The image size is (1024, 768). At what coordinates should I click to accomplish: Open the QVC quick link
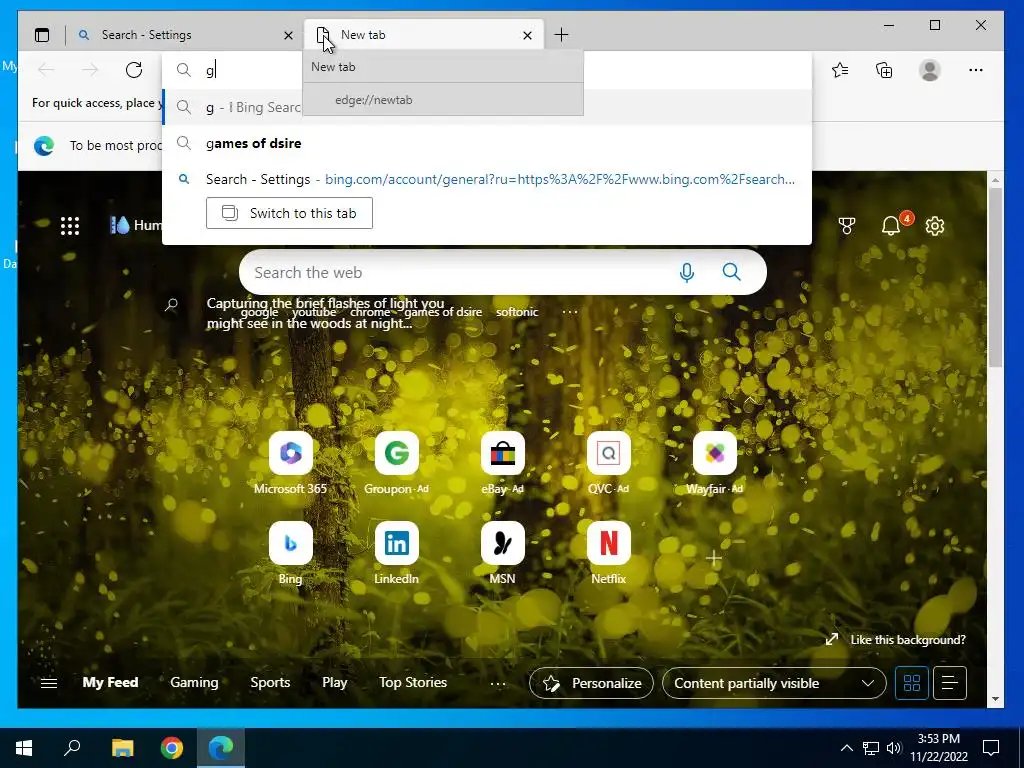tap(609, 463)
